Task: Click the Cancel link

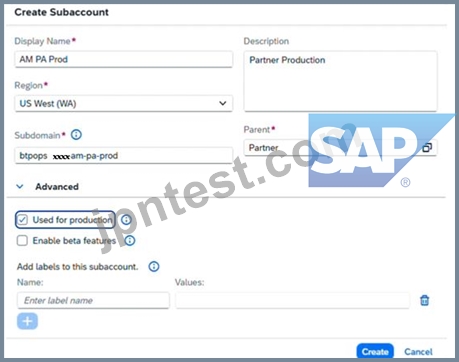Action: [x=418, y=352]
